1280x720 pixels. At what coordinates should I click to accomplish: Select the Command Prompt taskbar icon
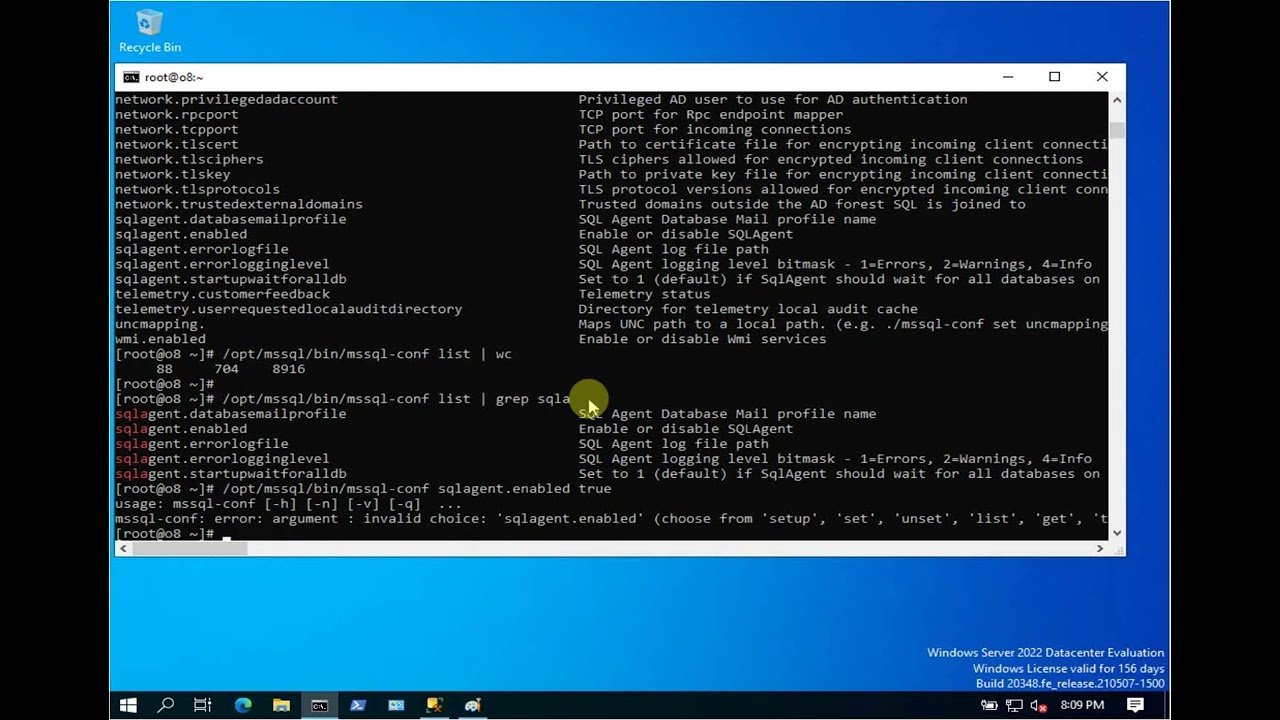coord(319,705)
